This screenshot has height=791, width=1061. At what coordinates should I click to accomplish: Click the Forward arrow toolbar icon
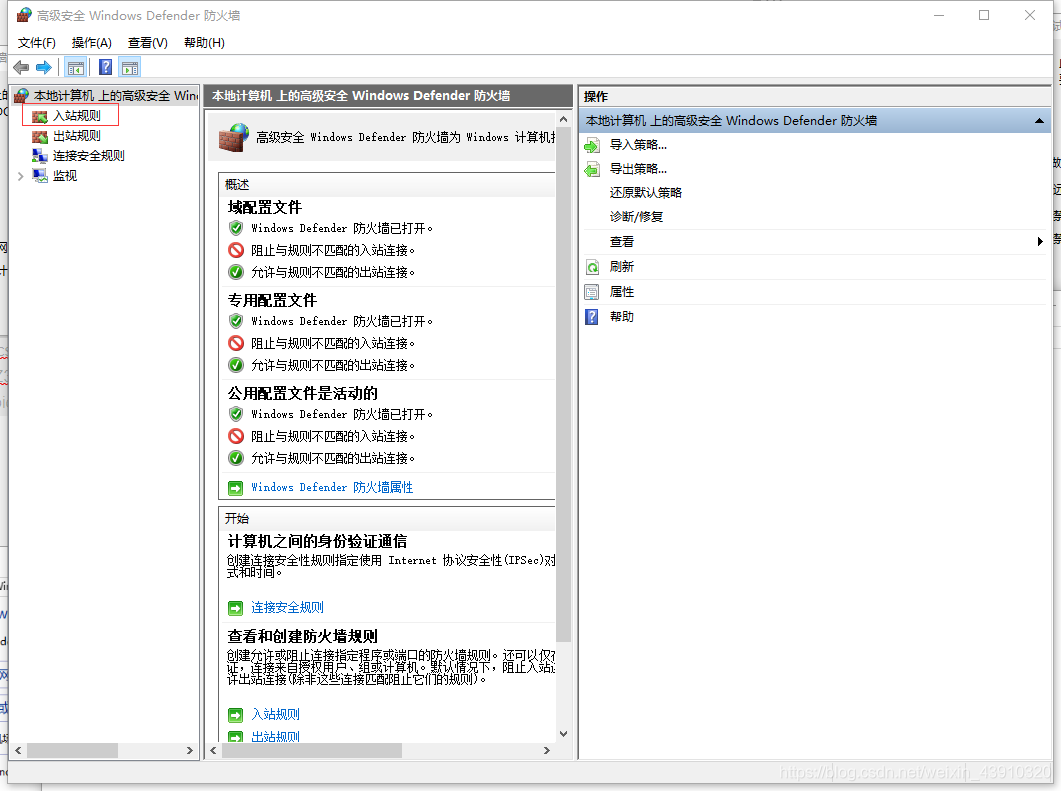44,68
